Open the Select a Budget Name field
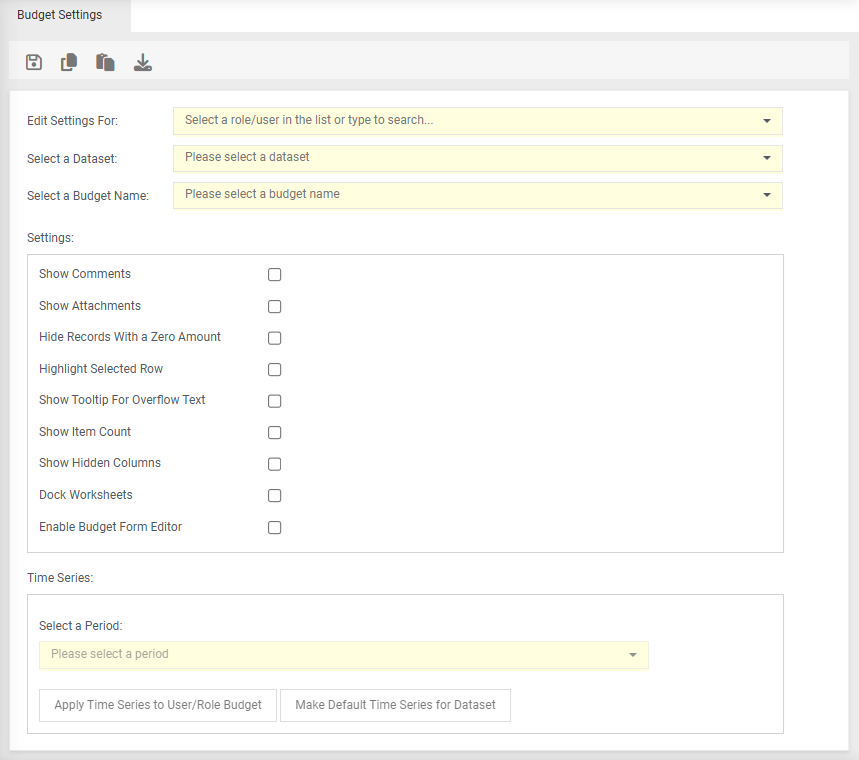Screen dimensions: 859x760 478,195
